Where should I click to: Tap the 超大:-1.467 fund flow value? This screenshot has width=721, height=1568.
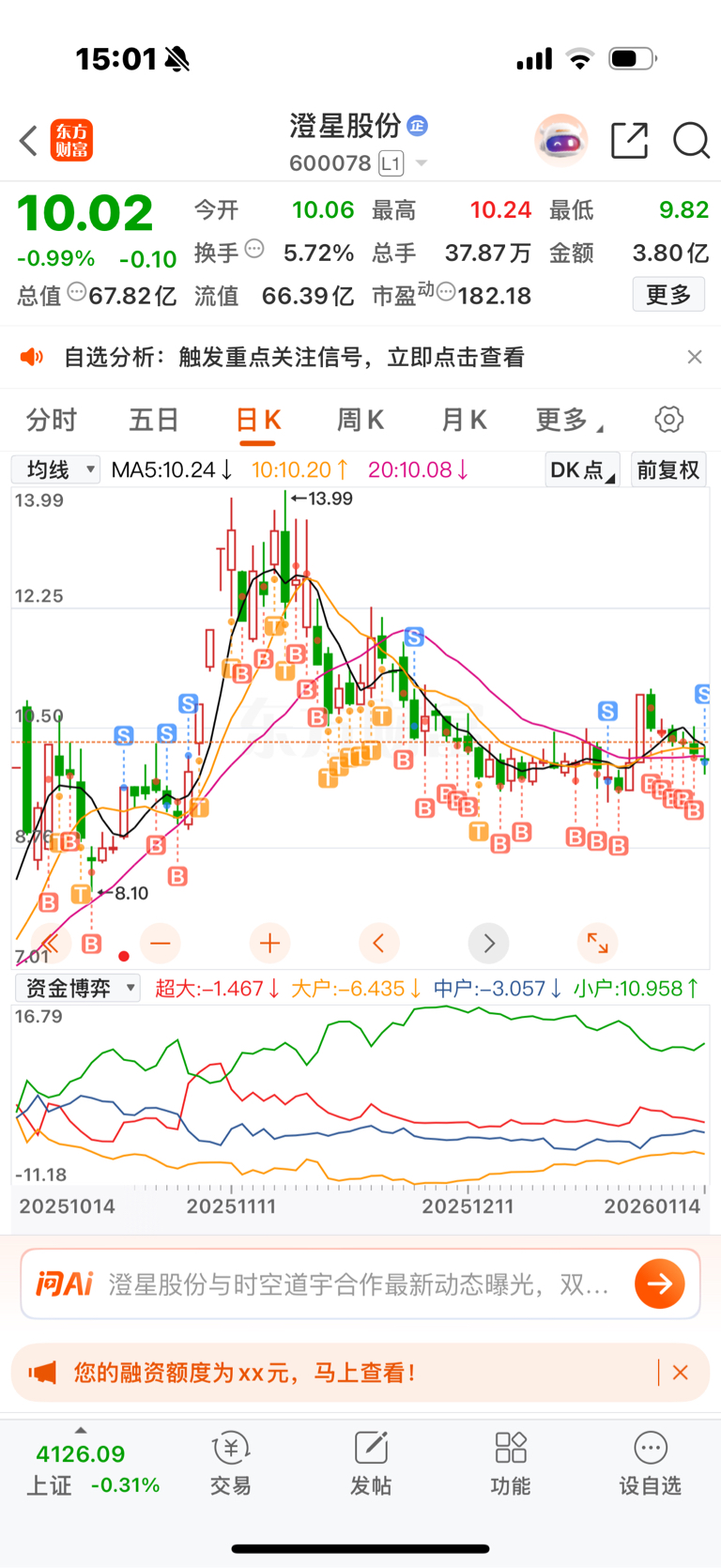[x=217, y=988]
